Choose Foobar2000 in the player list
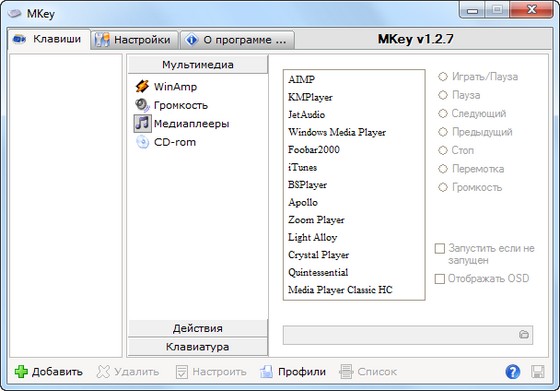Viewport: 560px width, 391px height. pos(314,150)
